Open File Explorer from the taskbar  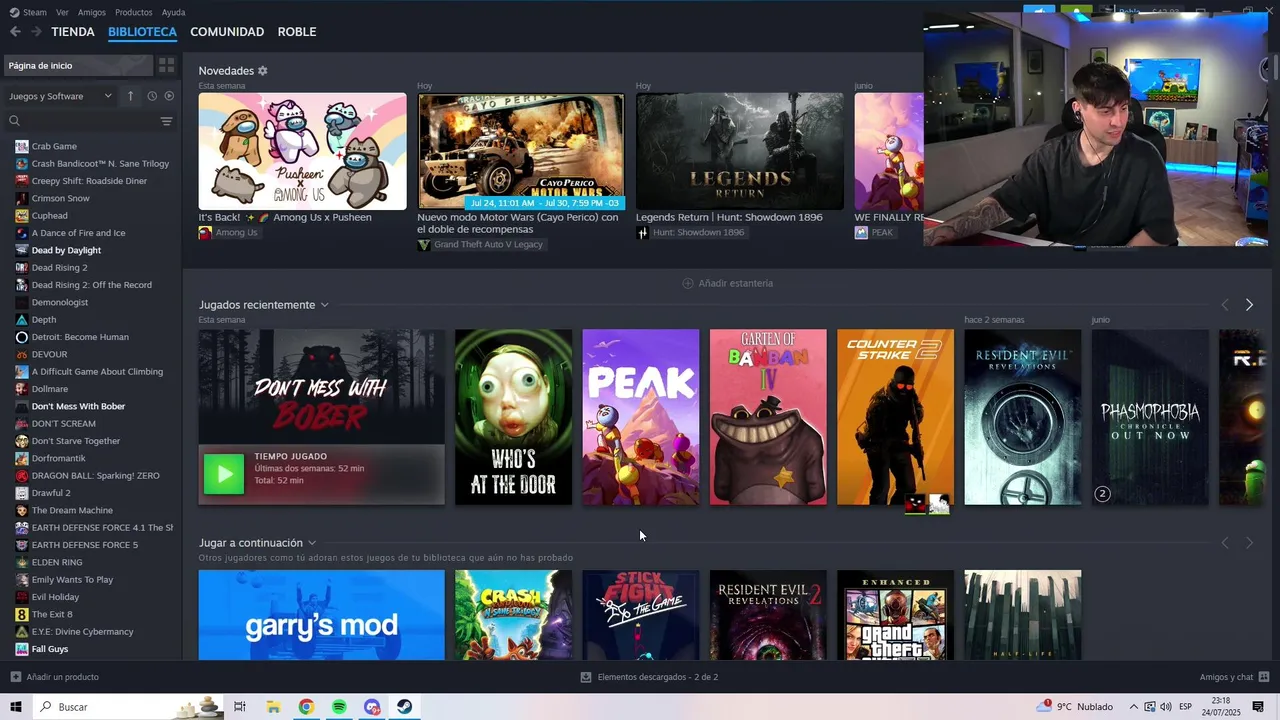[x=273, y=707]
